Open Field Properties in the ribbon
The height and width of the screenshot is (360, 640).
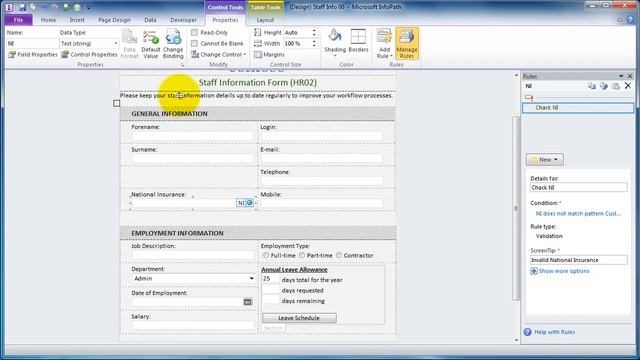[33, 54]
